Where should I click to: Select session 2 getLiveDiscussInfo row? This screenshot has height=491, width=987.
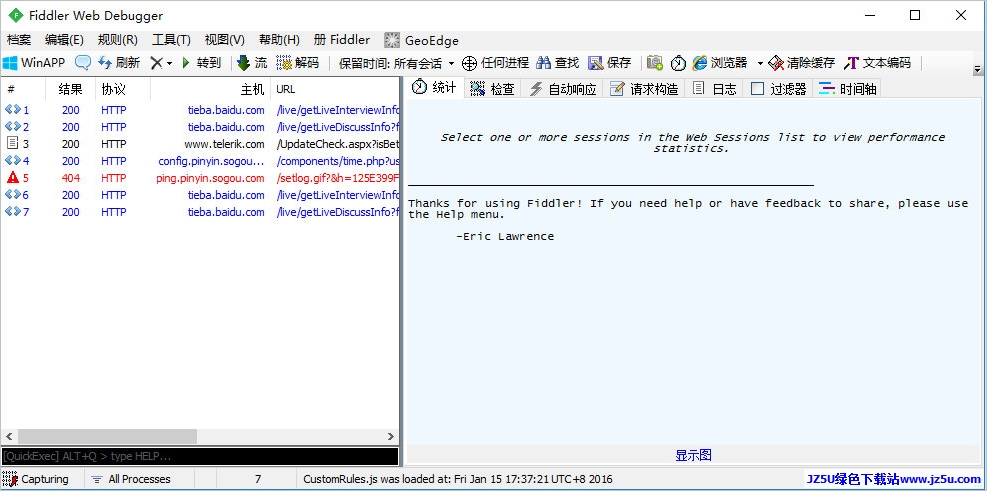point(200,127)
